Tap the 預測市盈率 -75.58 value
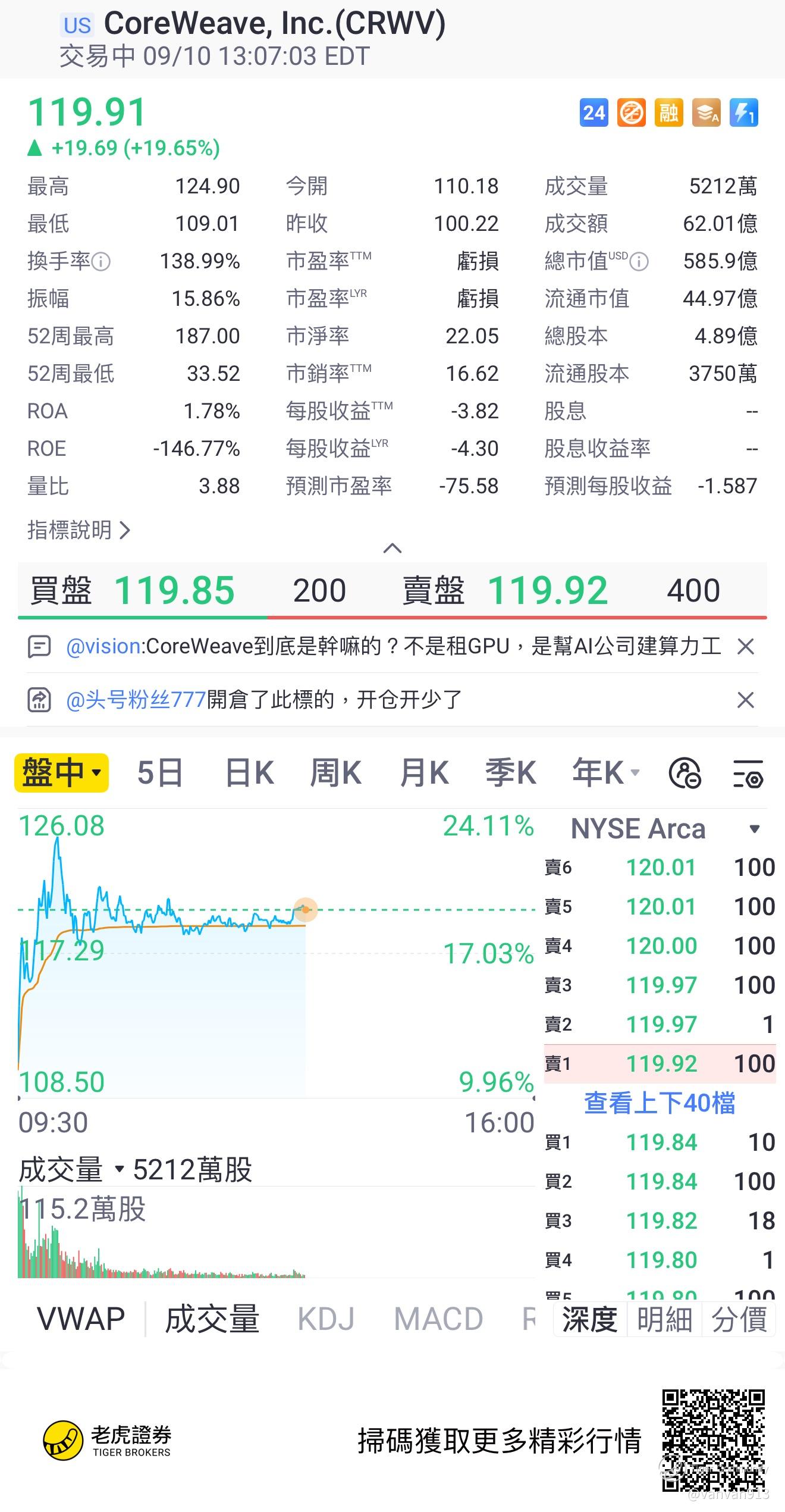The image size is (785, 1512). click(x=469, y=486)
